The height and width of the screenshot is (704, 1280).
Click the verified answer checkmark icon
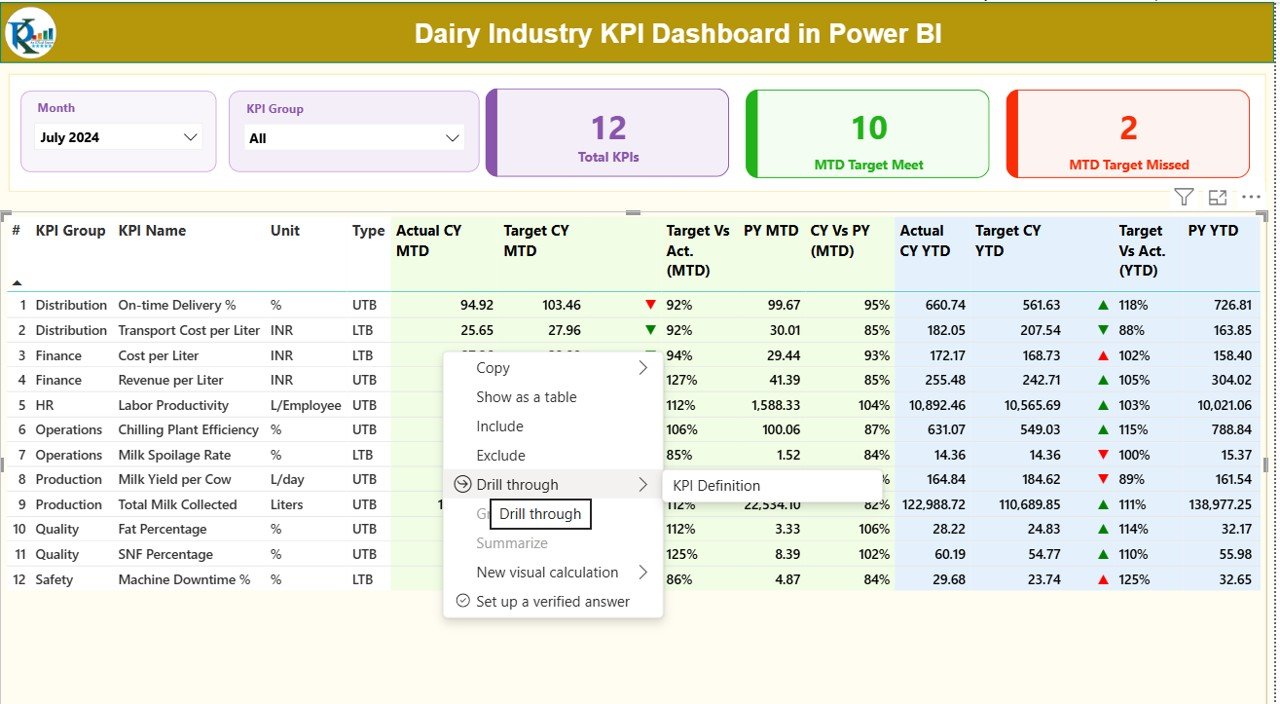pos(462,601)
